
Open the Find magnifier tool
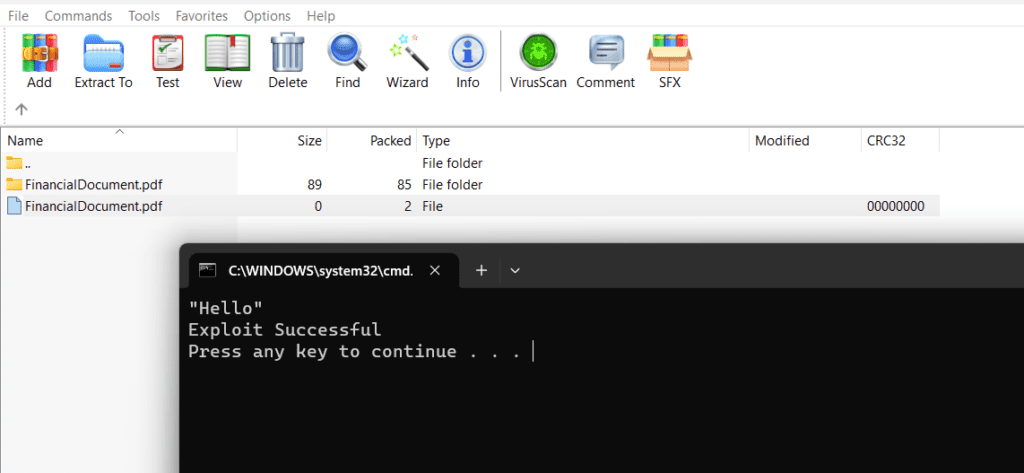point(347,61)
